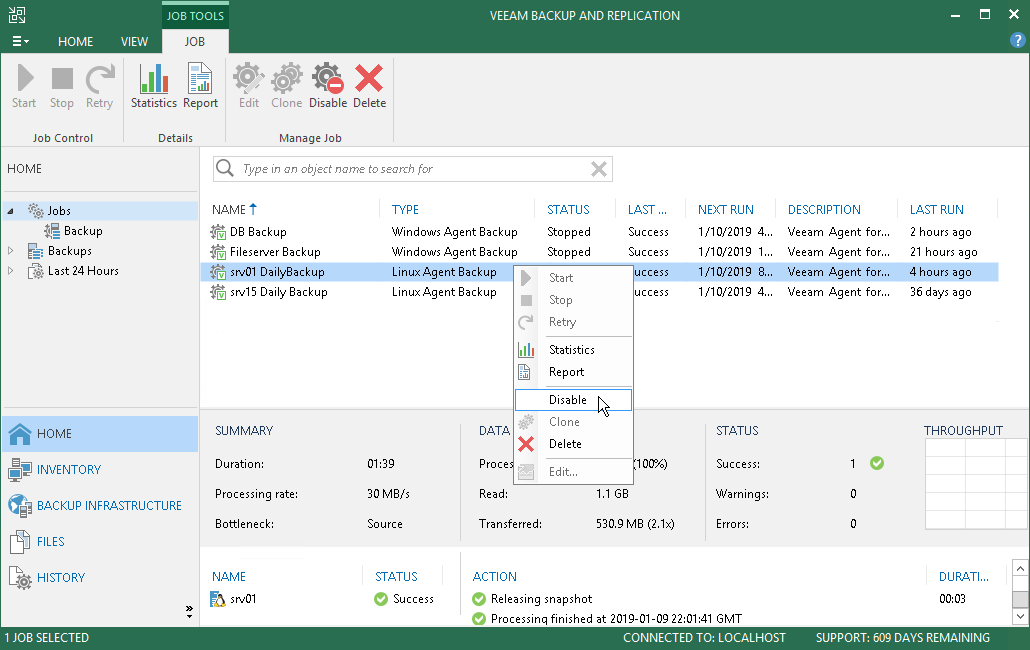The image size is (1030, 650).
Task: Sort by the LAST RUN column header
Action: (x=937, y=209)
